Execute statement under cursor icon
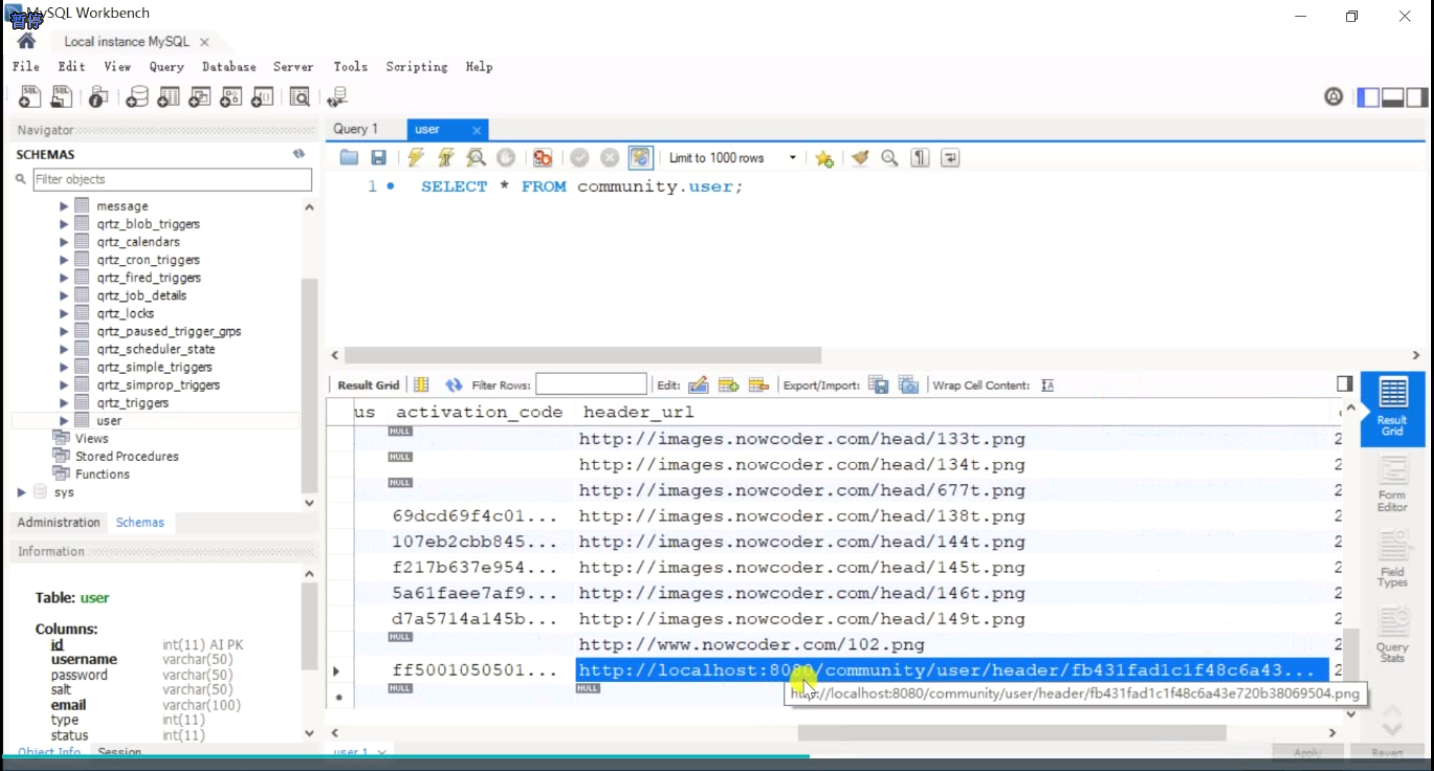This screenshot has height=771, width=1434. (x=446, y=158)
